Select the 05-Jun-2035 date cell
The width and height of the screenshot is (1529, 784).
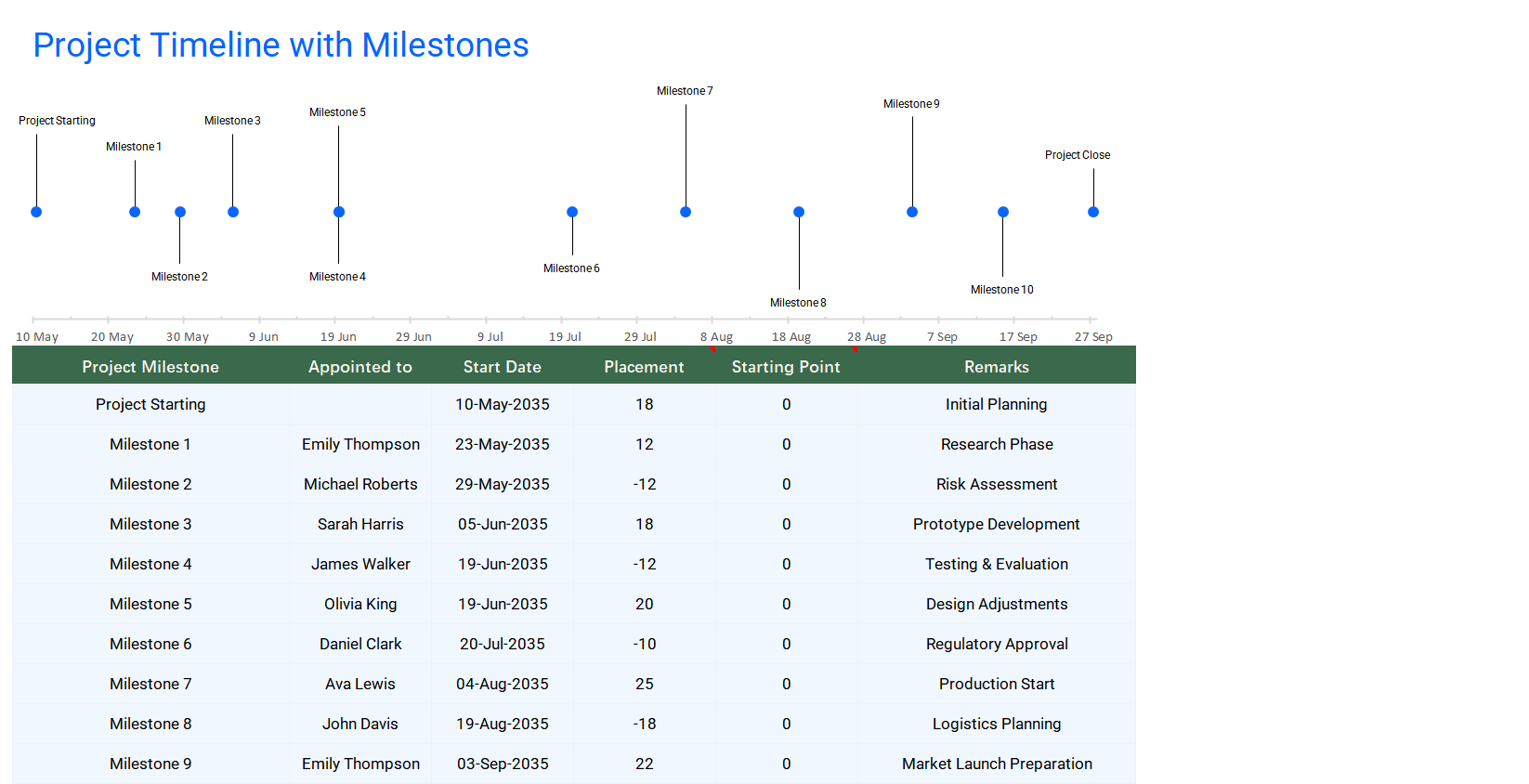coord(503,524)
